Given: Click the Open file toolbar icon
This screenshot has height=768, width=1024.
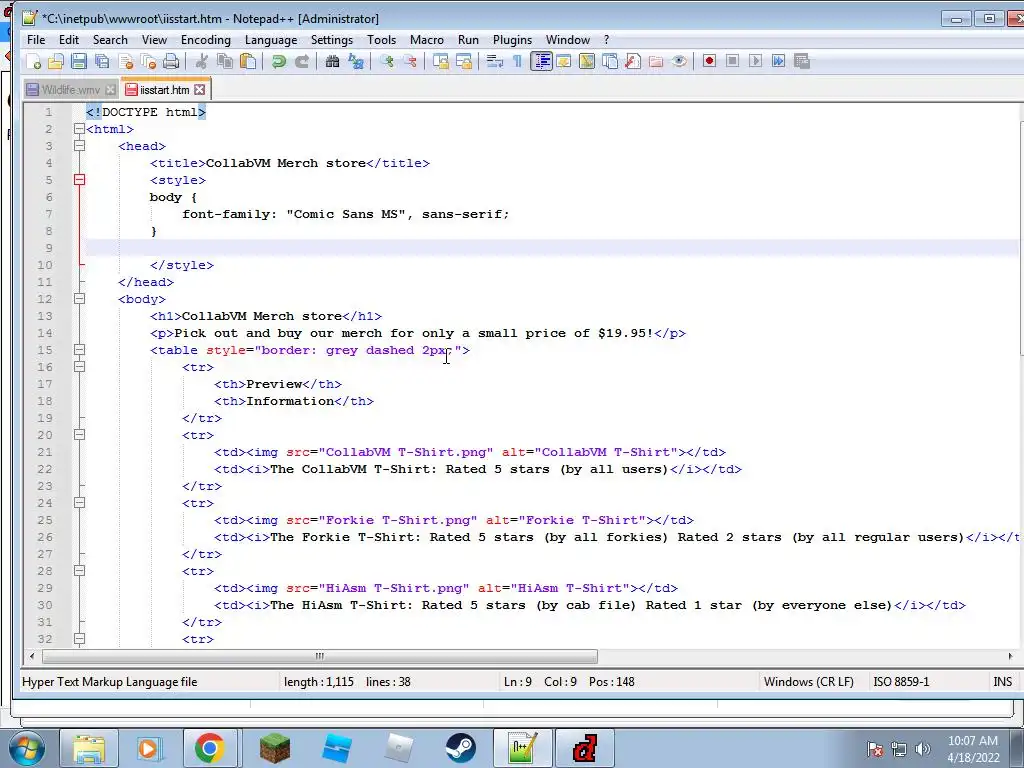Looking at the screenshot, I should click(56, 61).
